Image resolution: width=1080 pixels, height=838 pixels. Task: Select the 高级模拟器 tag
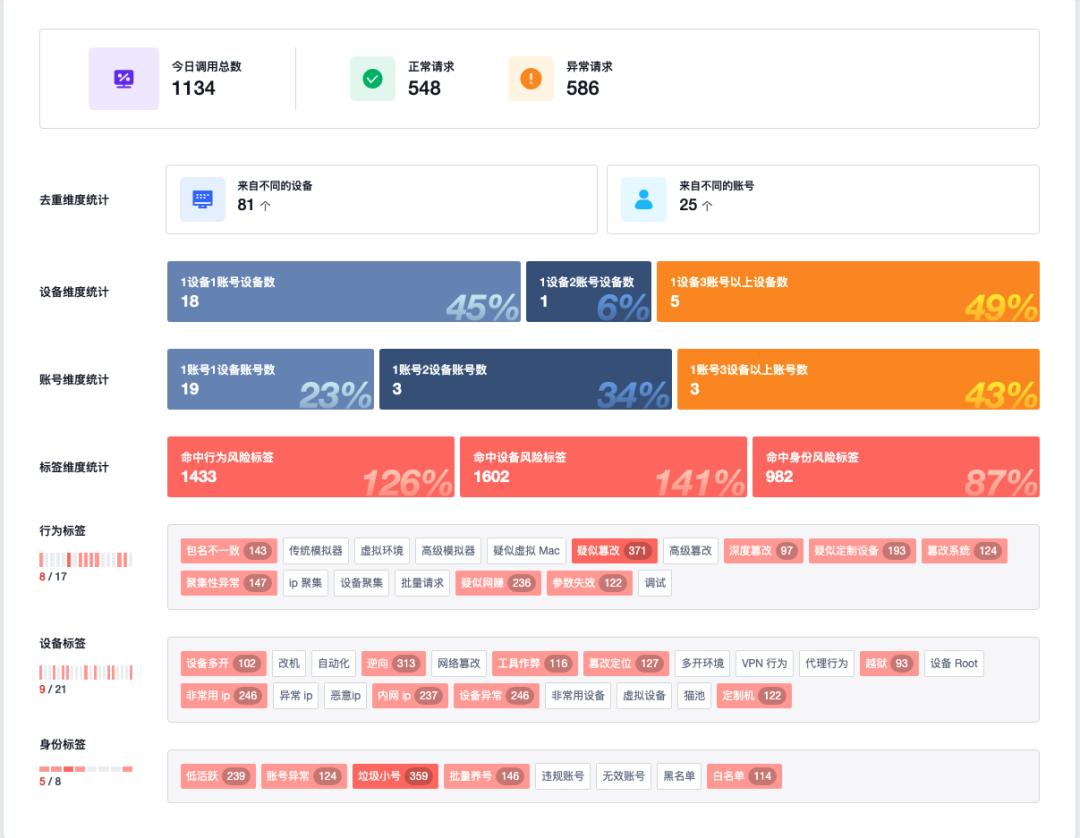(x=448, y=551)
